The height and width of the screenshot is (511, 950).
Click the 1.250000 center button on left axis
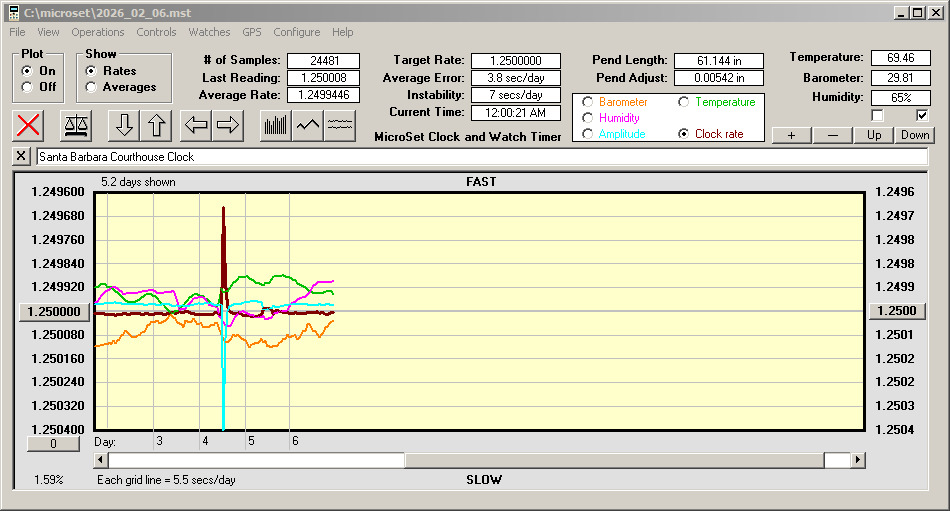(x=55, y=311)
